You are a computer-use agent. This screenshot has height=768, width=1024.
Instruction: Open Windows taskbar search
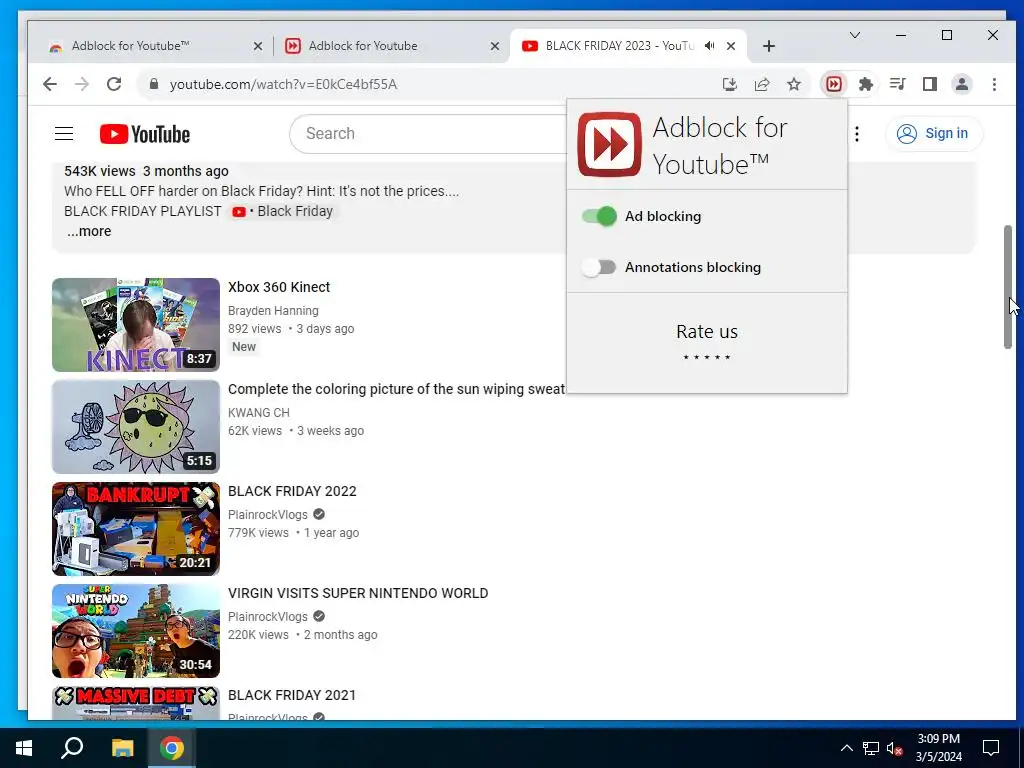[x=72, y=748]
